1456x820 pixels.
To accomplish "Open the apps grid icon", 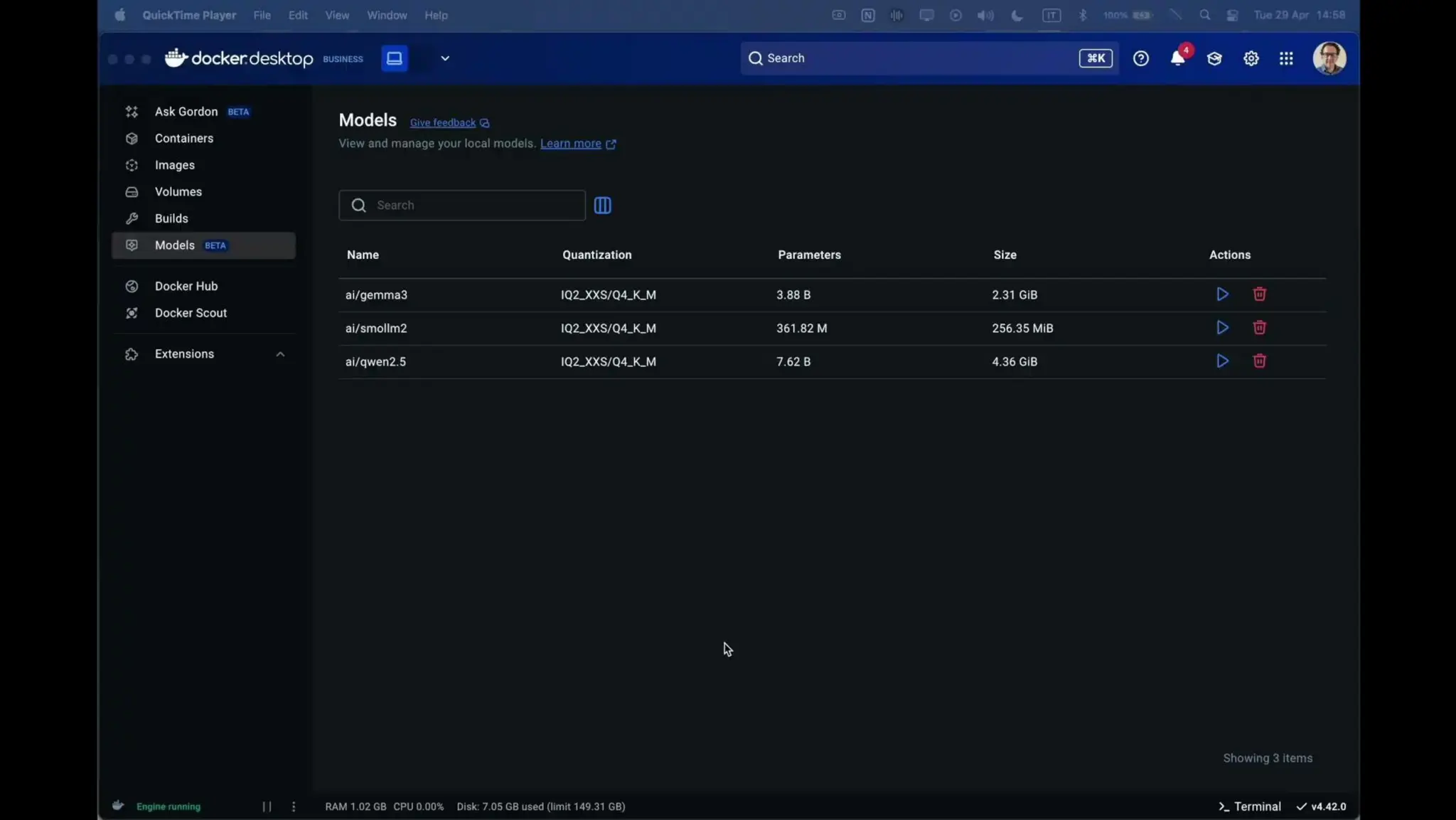I will (1286, 58).
